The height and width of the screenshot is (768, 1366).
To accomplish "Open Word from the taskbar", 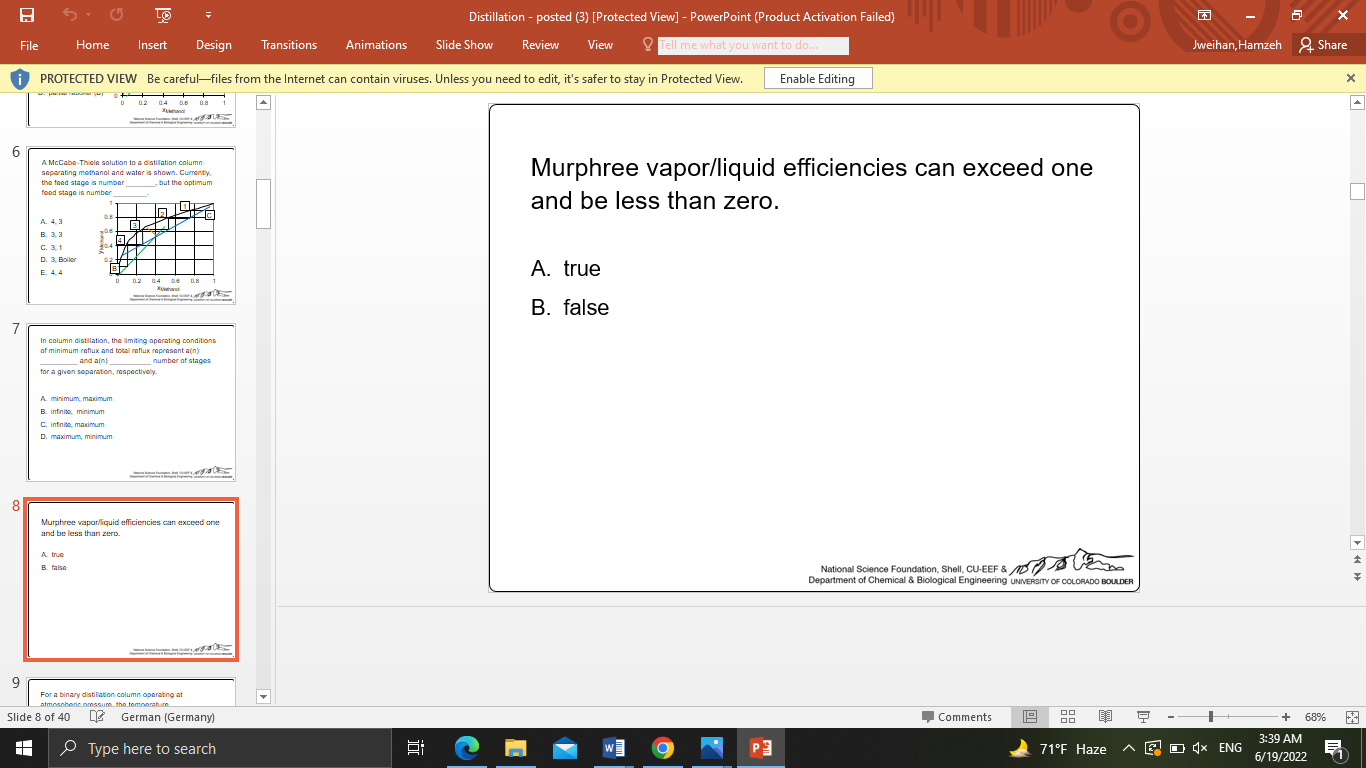I will pyautogui.click(x=613, y=748).
